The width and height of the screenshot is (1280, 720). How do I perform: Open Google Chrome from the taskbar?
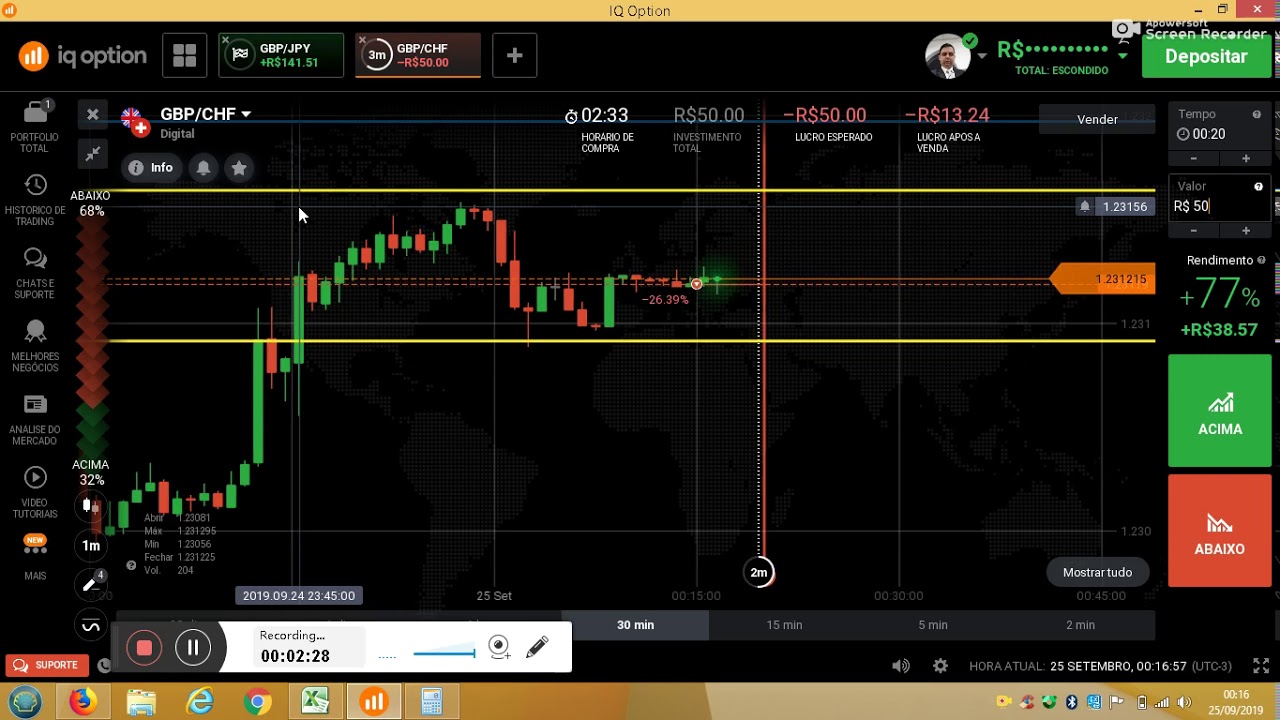point(258,702)
